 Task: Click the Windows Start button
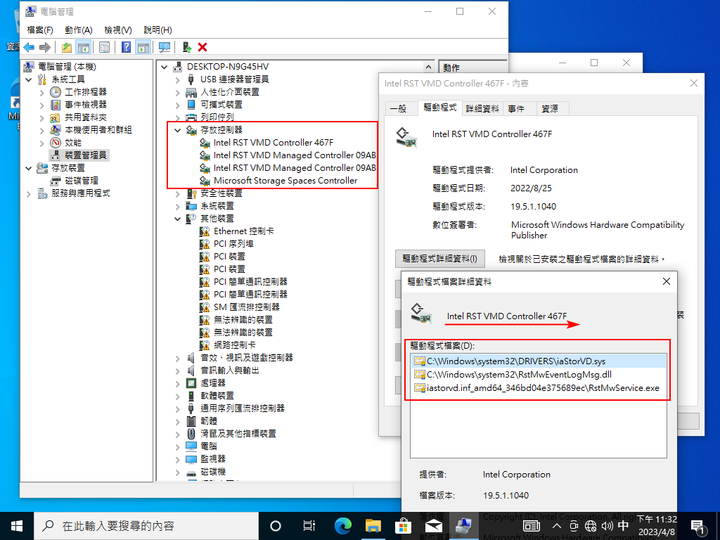[x=17, y=526]
